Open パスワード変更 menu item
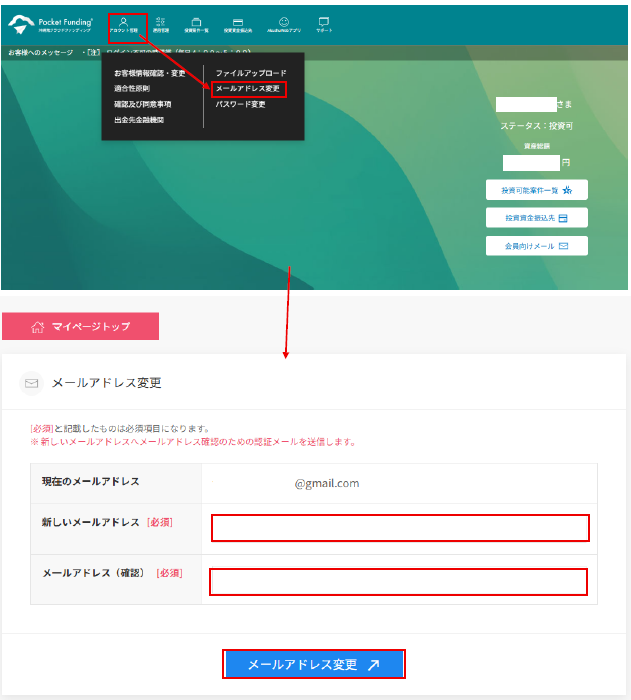The width and height of the screenshot is (631, 700). point(240,104)
